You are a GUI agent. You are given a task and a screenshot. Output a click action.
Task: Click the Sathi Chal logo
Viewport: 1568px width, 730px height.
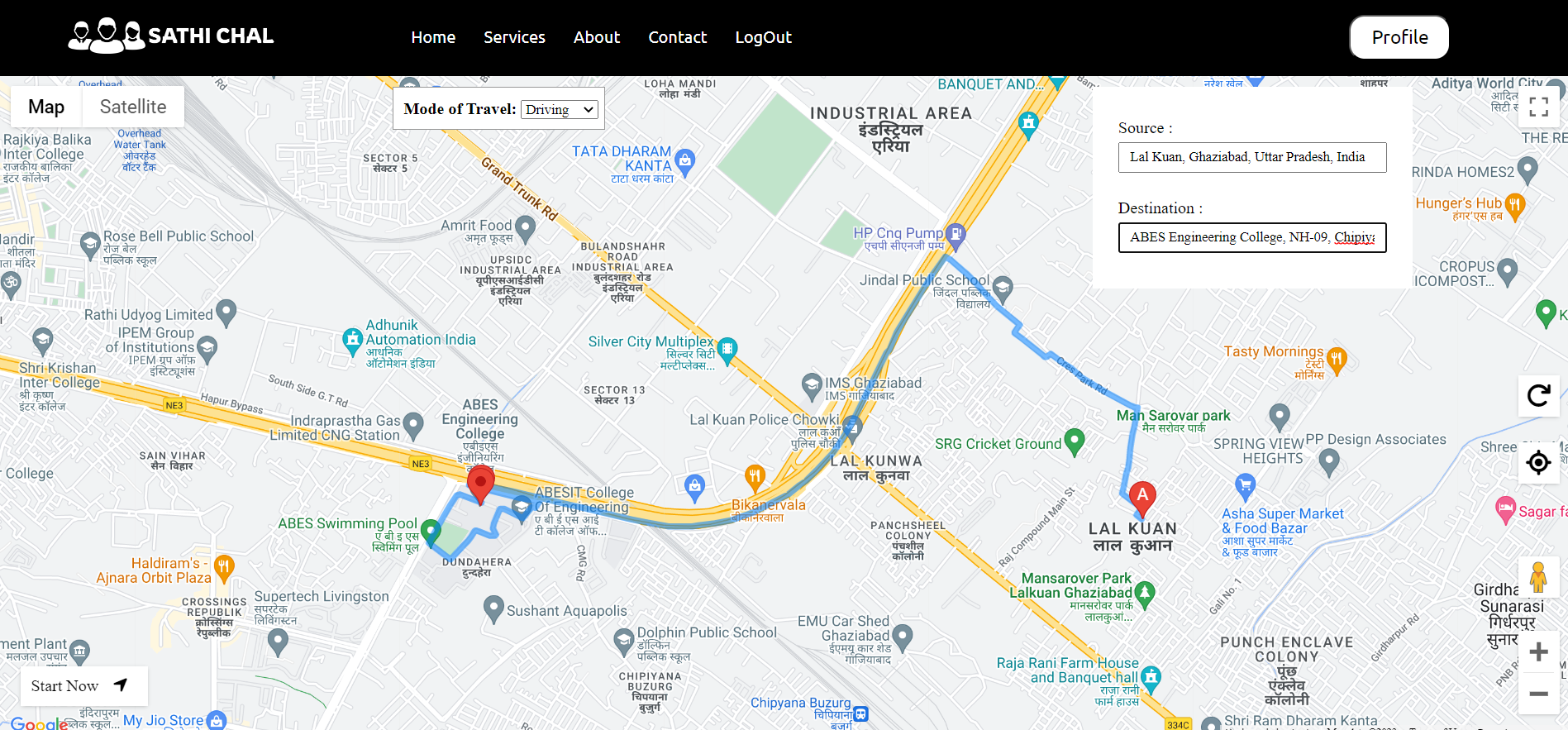pos(170,36)
